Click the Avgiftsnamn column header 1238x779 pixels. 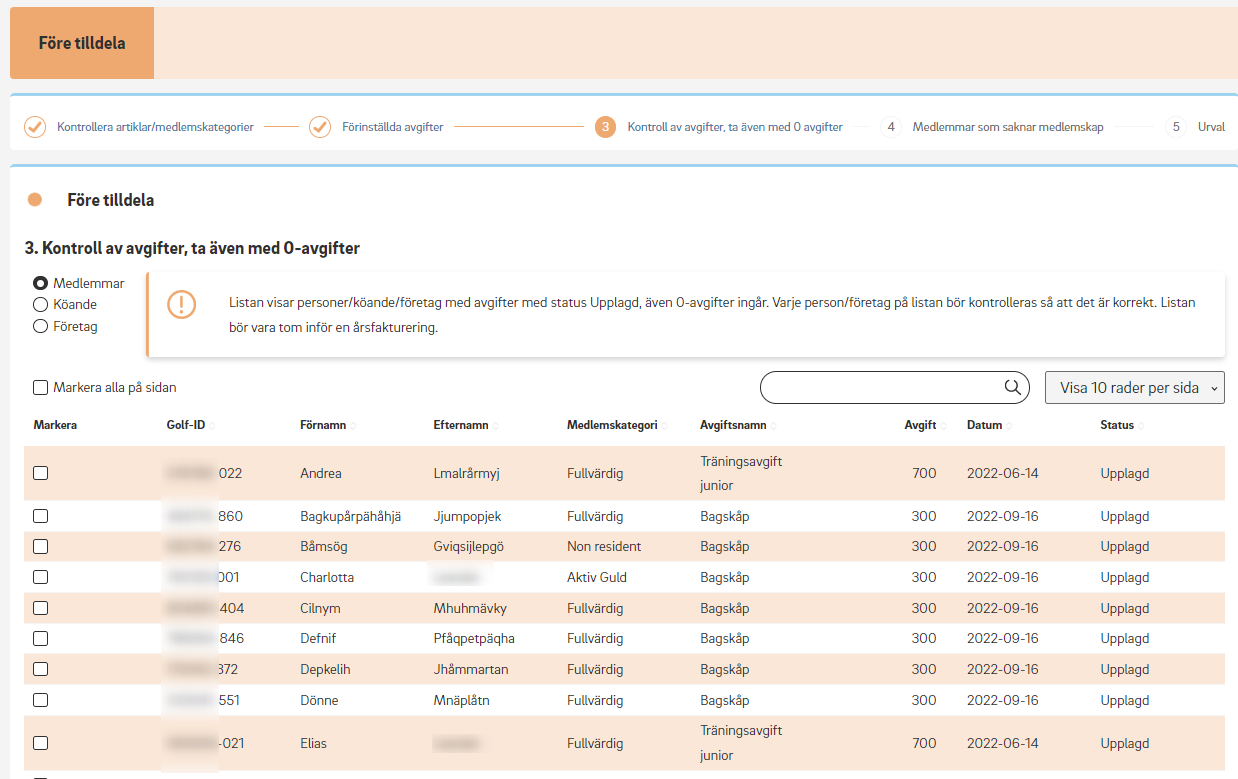coord(733,425)
